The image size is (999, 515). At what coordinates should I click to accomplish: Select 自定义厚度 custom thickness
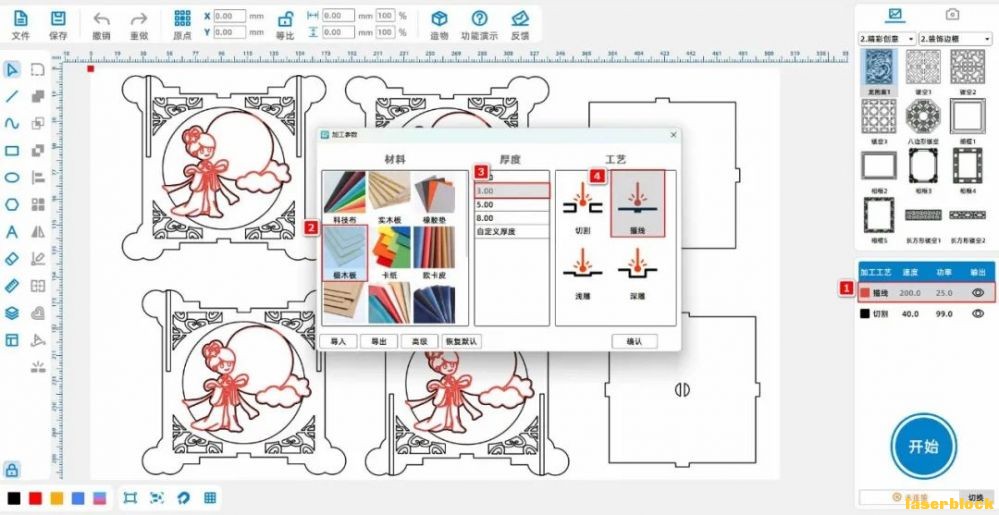[512, 231]
